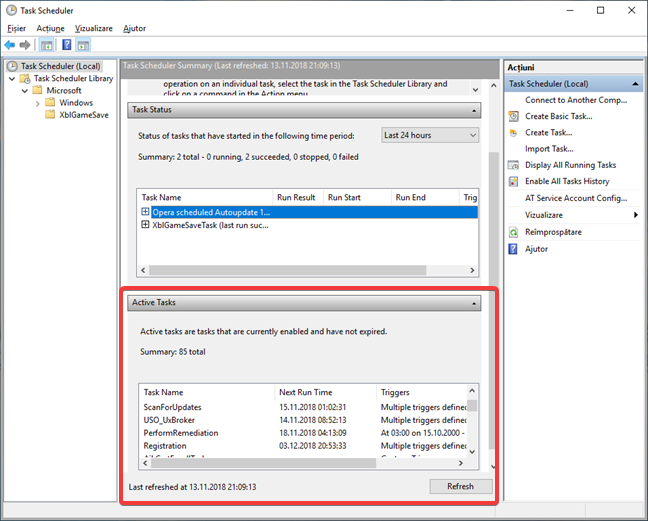Screen dimensions: 648x521
Task: Click the Next Run Time column header
Action: (325, 393)
